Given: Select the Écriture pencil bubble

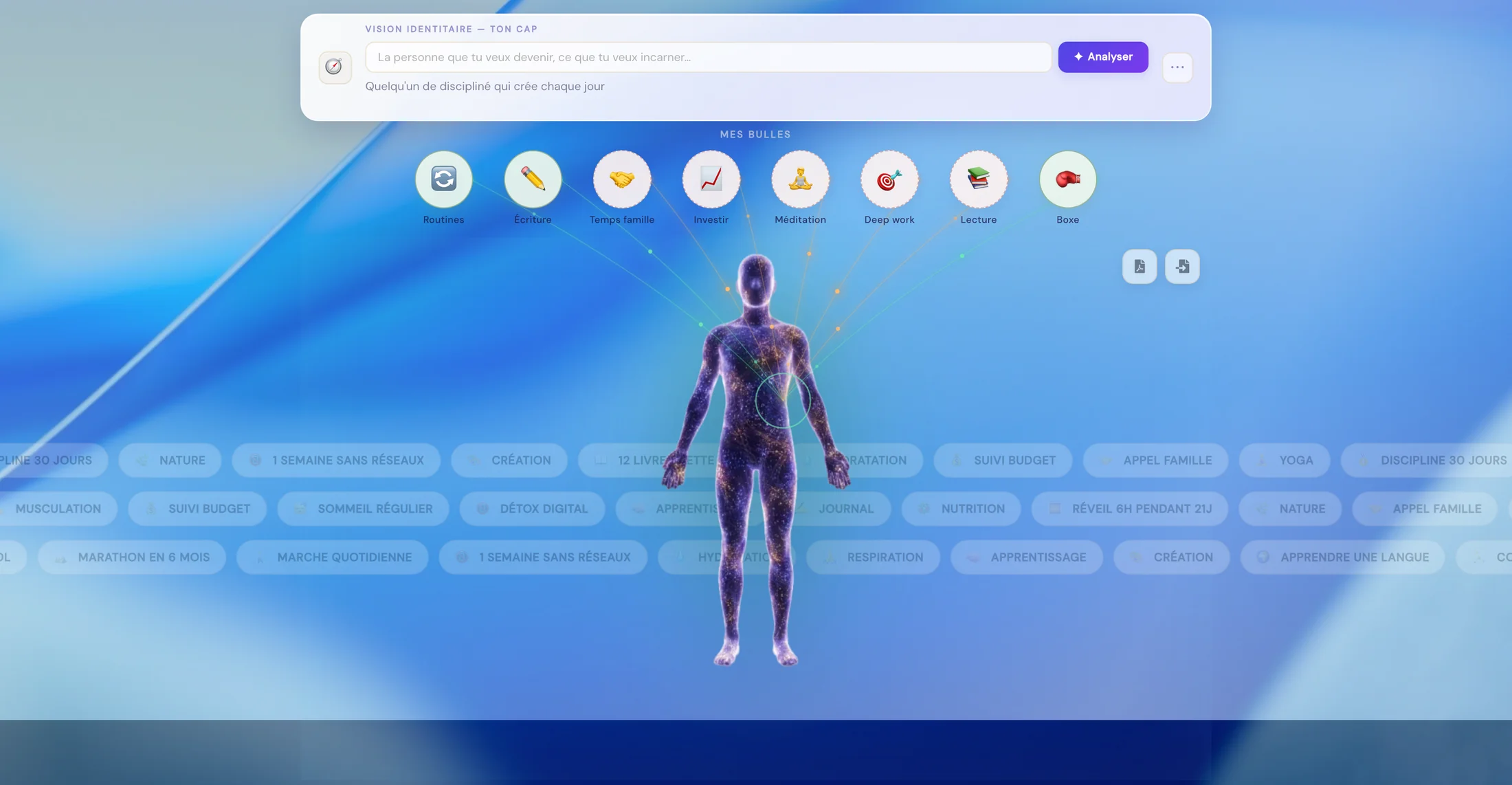Looking at the screenshot, I should [x=533, y=179].
